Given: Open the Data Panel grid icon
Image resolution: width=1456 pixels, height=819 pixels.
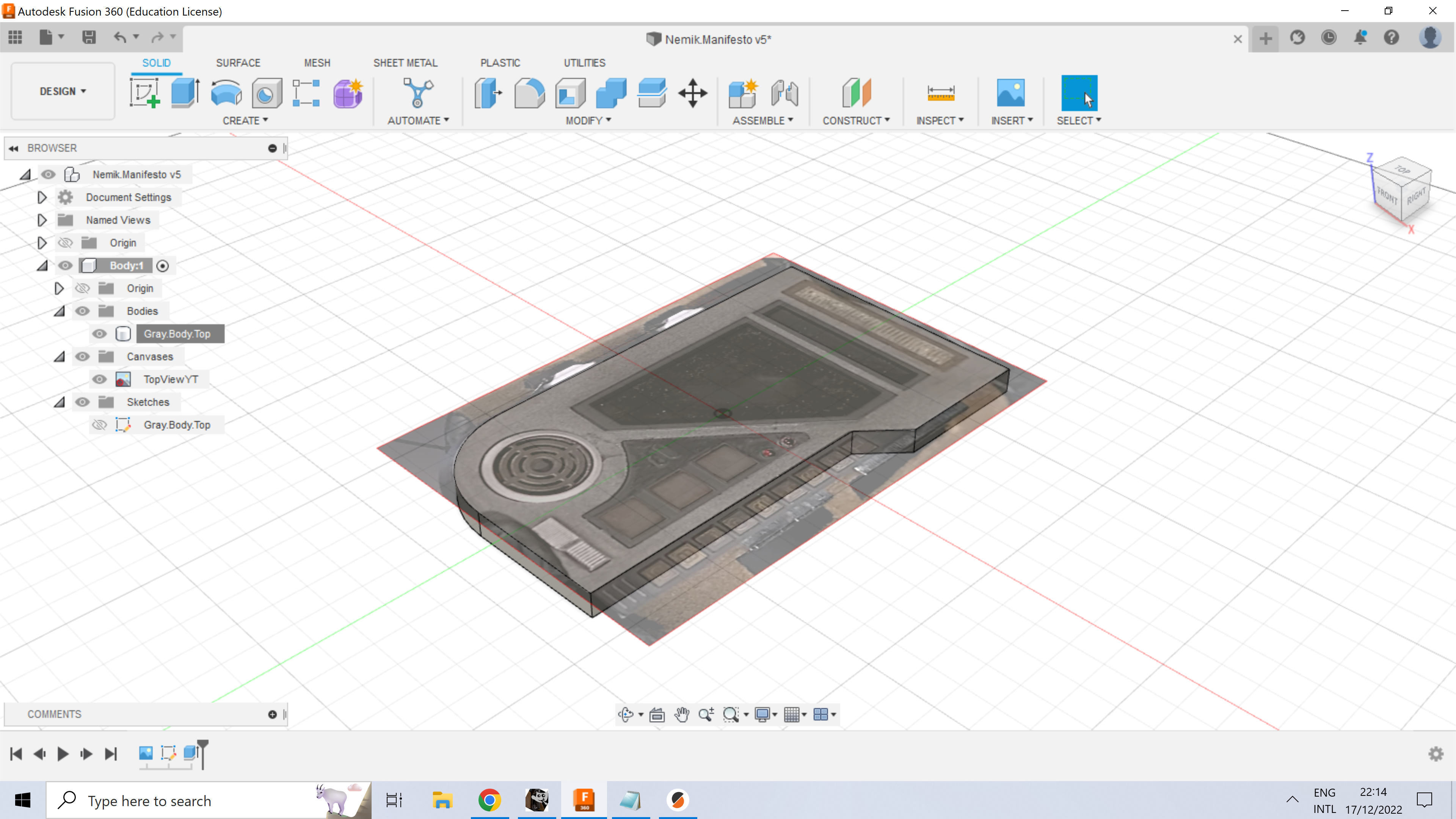Looking at the screenshot, I should point(15,37).
